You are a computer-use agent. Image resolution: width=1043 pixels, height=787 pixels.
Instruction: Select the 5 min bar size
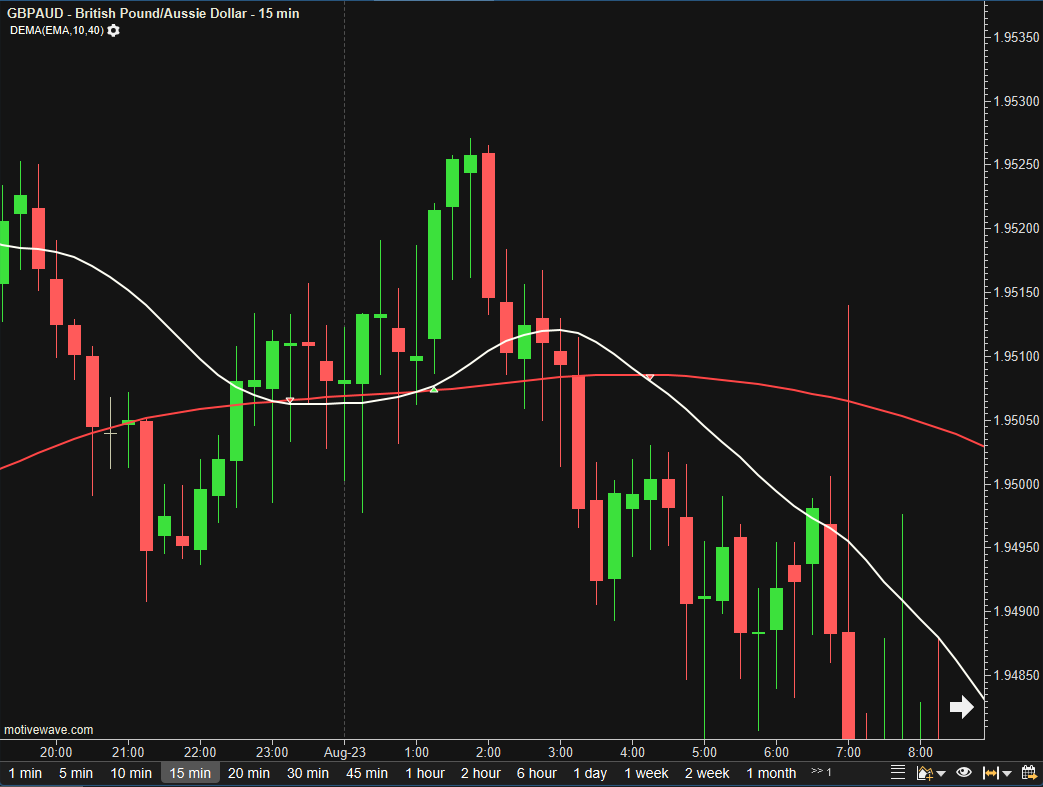[75, 773]
